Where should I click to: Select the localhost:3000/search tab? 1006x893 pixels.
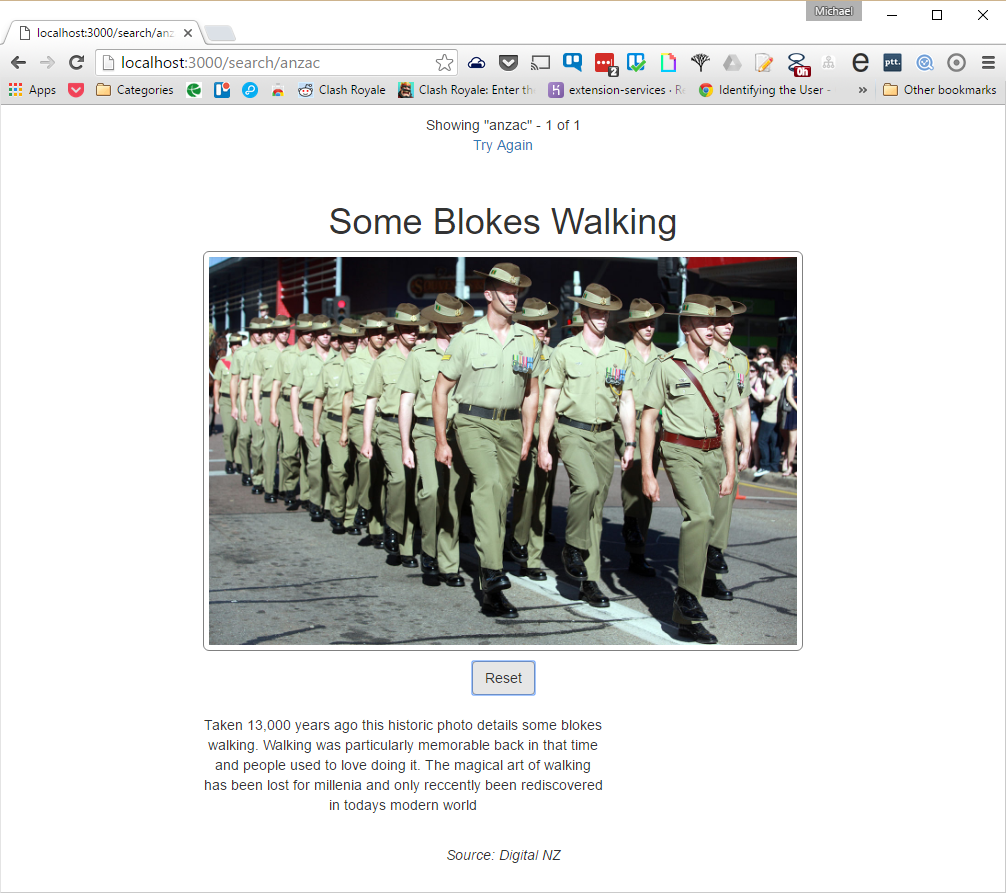pos(100,32)
